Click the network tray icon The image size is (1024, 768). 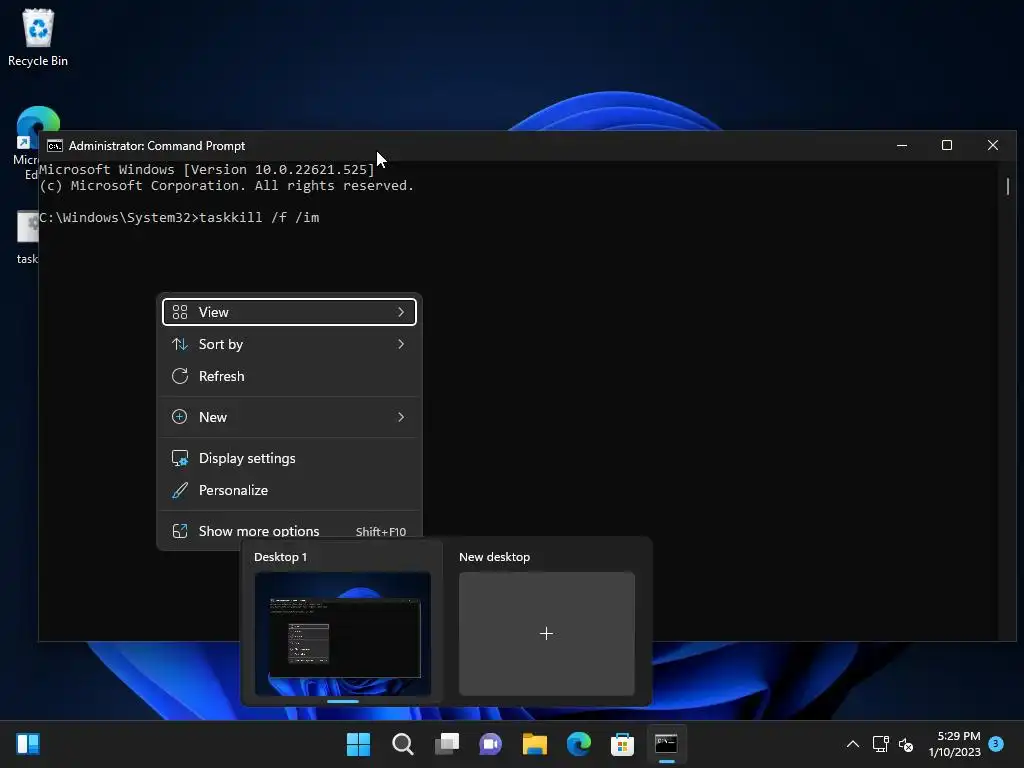coord(880,744)
